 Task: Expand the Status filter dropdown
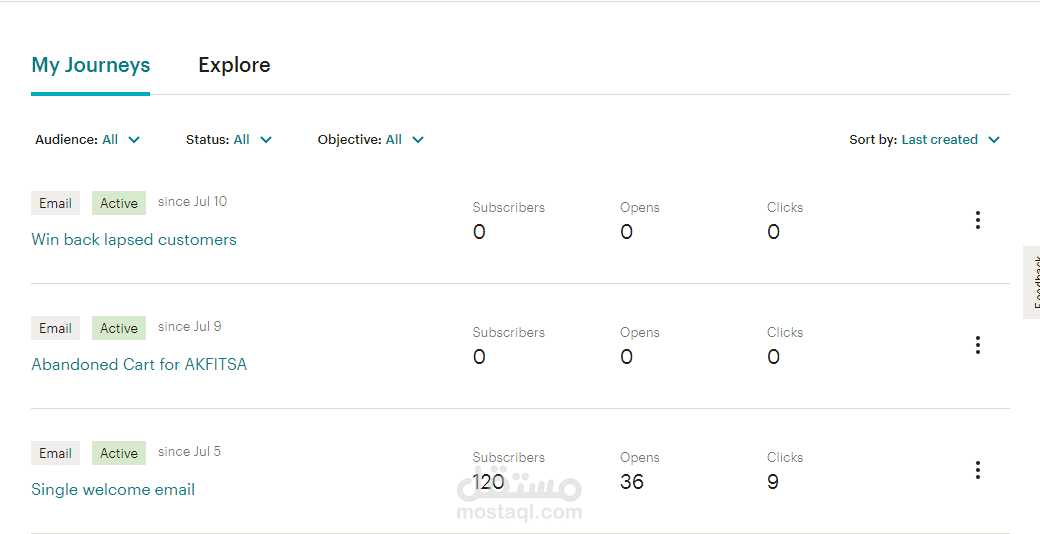click(229, 140)
